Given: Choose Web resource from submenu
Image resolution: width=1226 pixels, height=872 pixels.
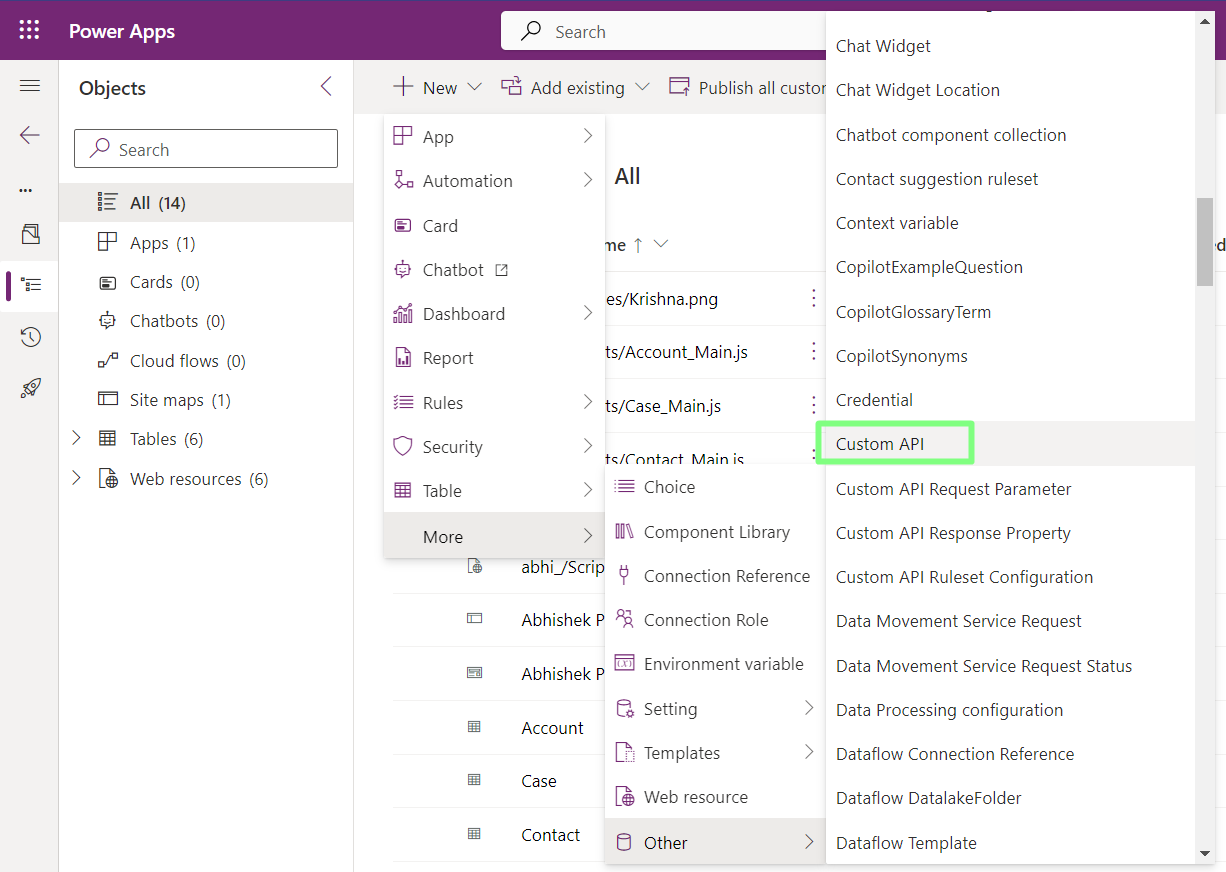Looking at the screenshot, I should pyautogui.click(x=715, y=797).
